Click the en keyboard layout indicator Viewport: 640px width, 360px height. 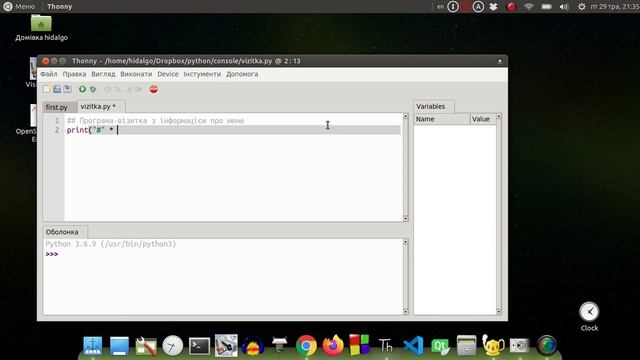click(x=440, y=7)
